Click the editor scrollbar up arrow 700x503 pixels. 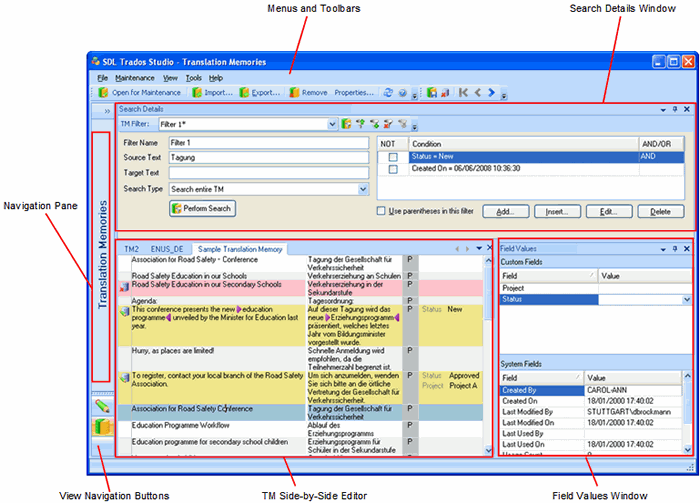[x=488, y=260]
